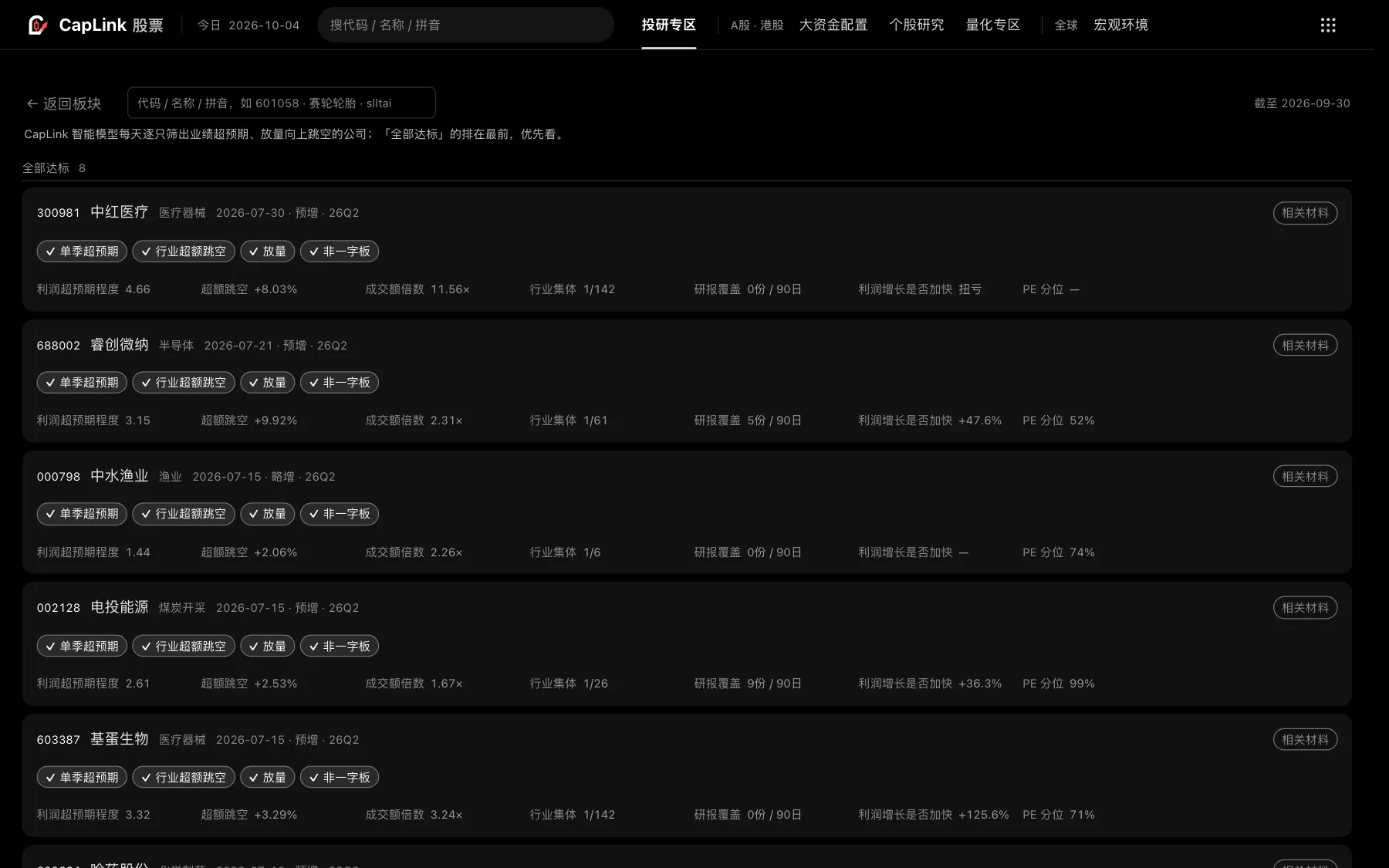
Task: Click the stock code 300981
Action: pos(59,213)
